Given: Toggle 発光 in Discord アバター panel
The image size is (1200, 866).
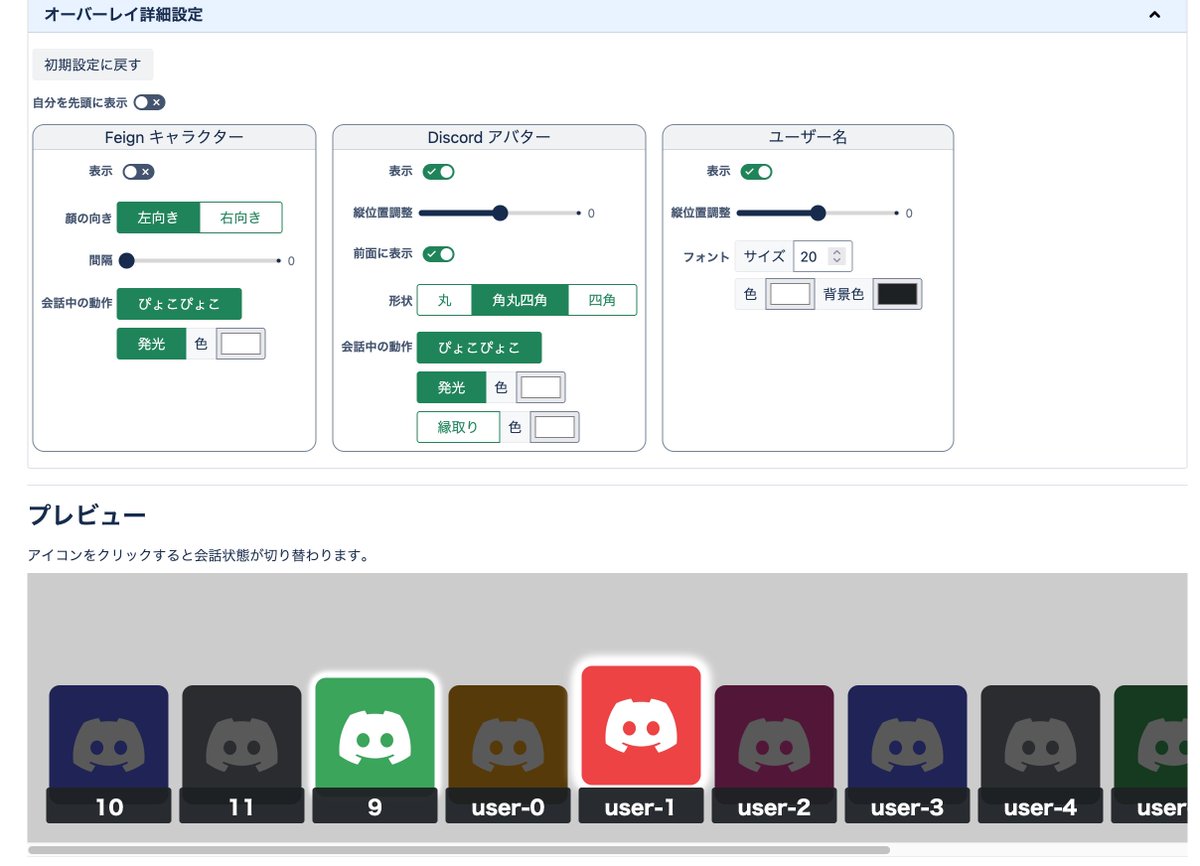Looking at the screenshot, I should [451, 387].
